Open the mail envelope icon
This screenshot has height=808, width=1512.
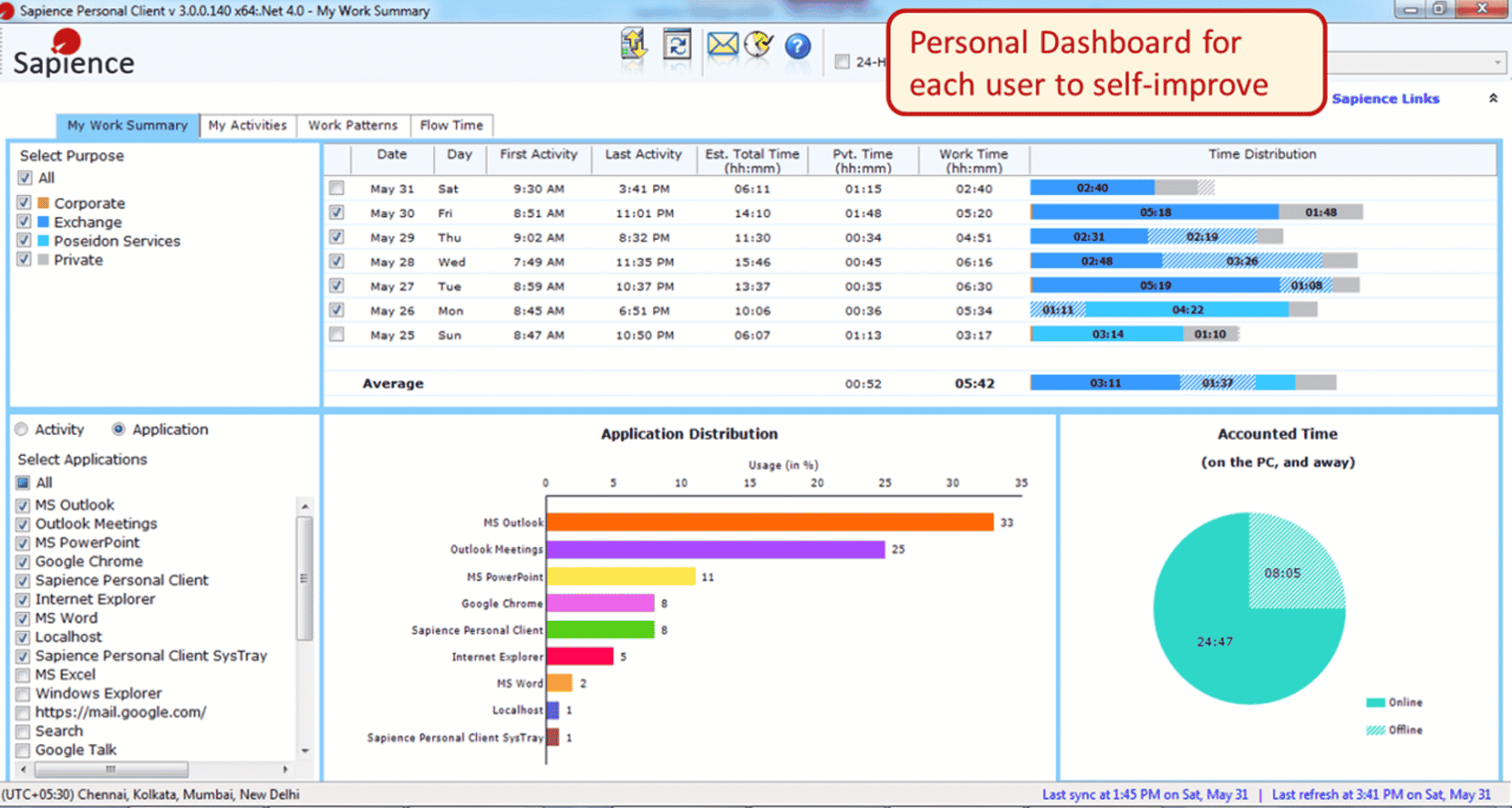(722, 44)
